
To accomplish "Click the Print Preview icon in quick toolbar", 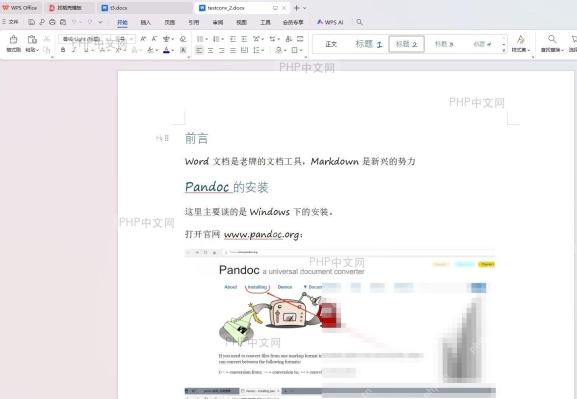I will pyautogui.click(x=63, y=22).
